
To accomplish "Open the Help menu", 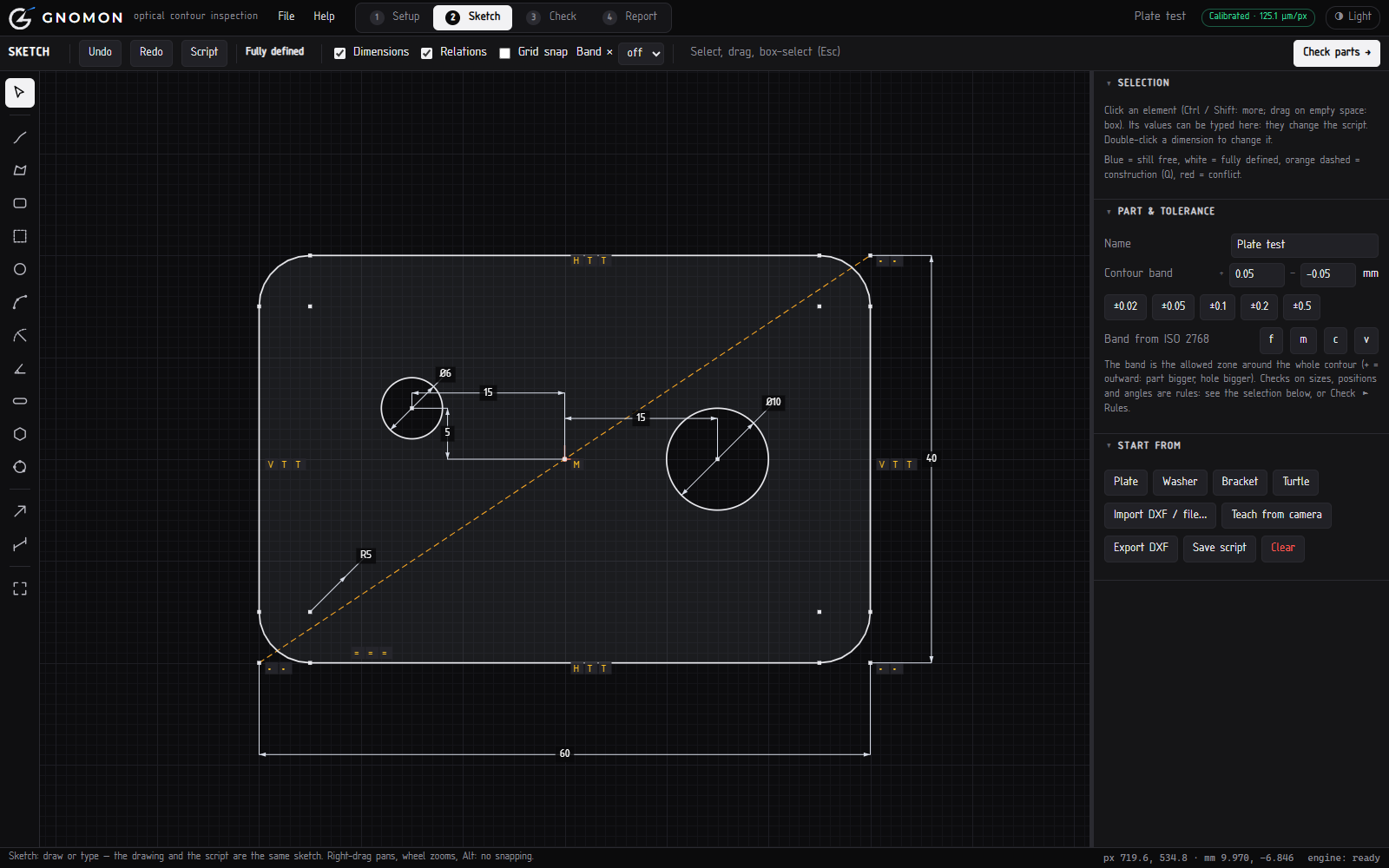I will tap(324, 16).
